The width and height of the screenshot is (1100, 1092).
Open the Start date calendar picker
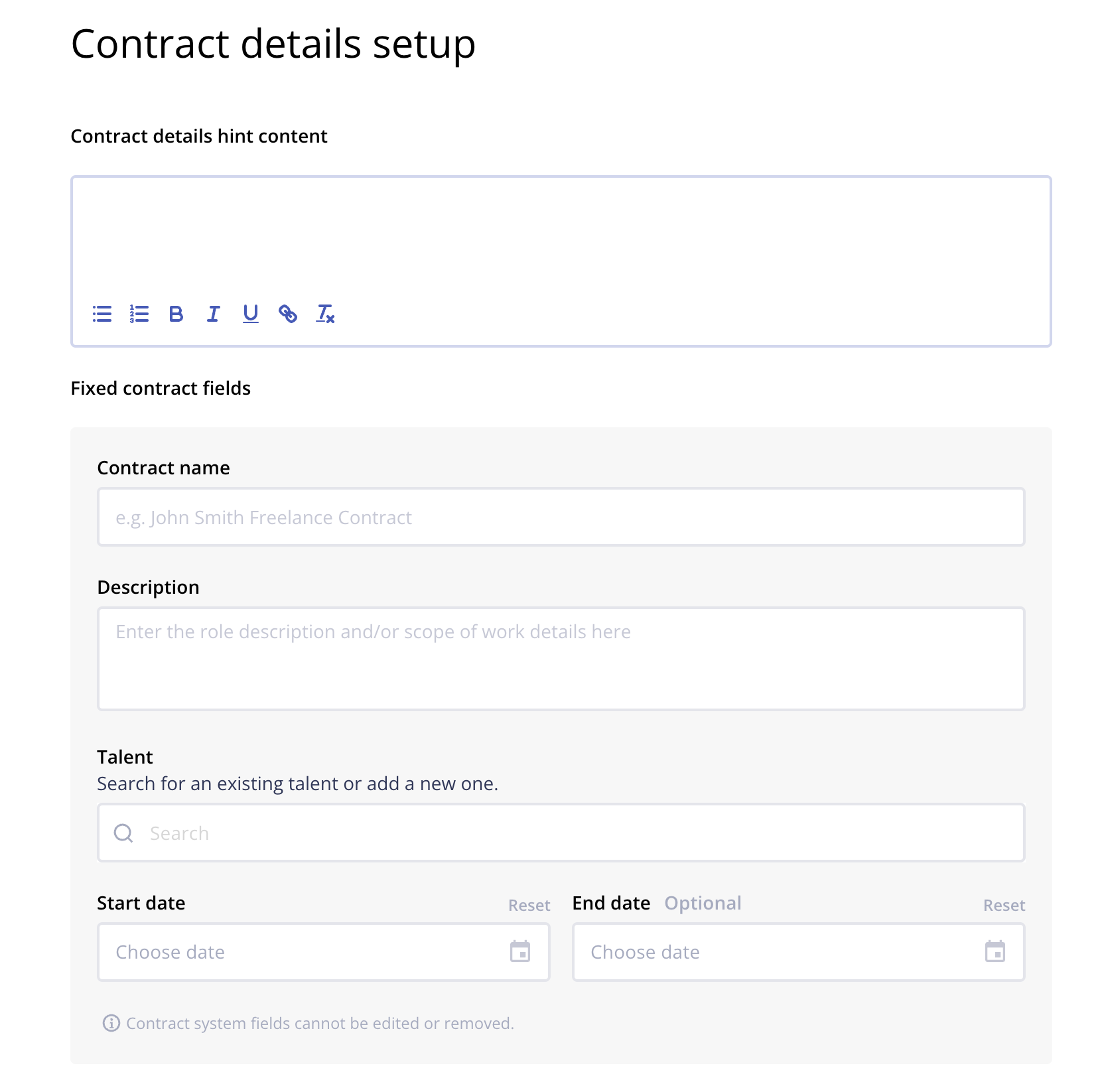point(520,951)
